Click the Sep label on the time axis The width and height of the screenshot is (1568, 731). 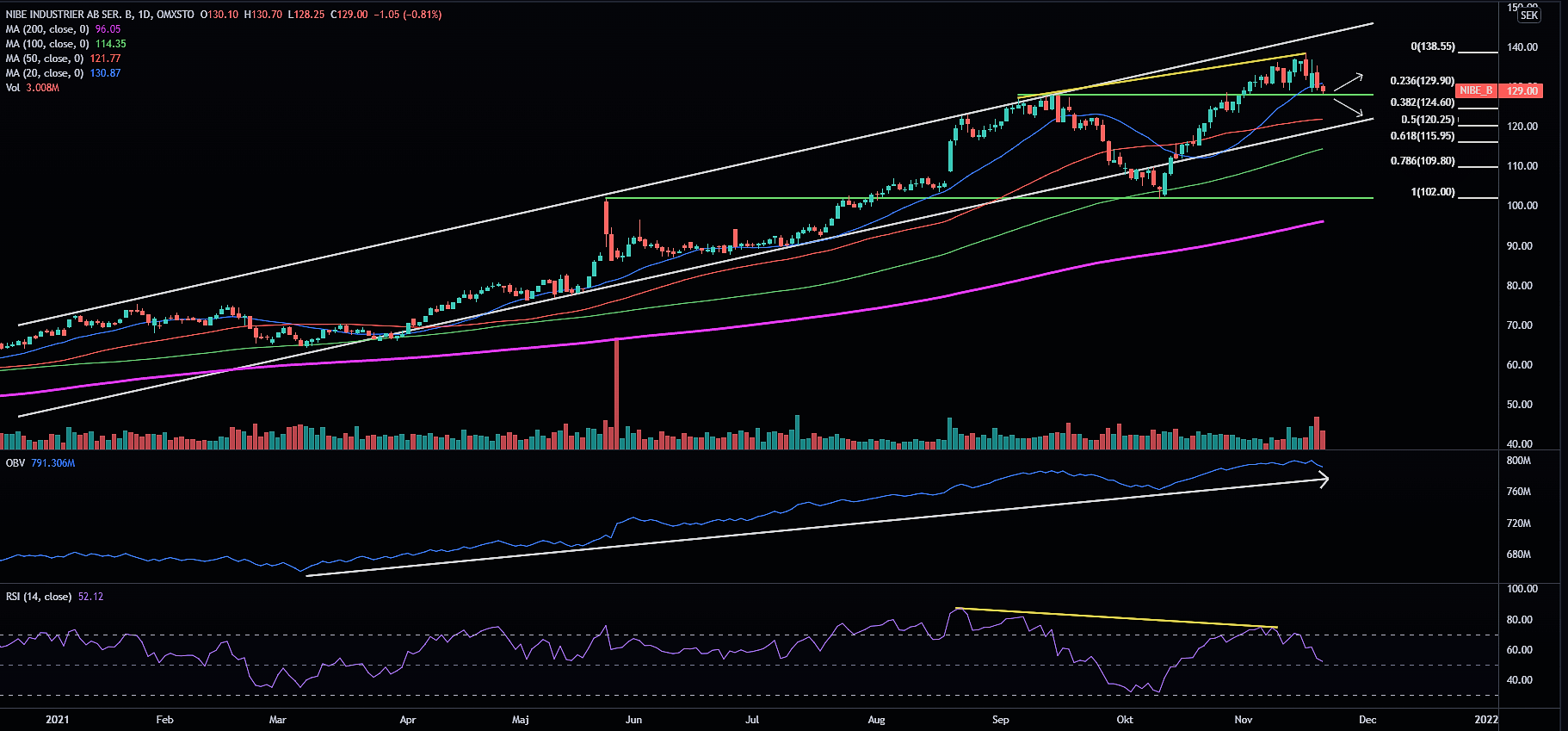click(x=1000, y=720)
